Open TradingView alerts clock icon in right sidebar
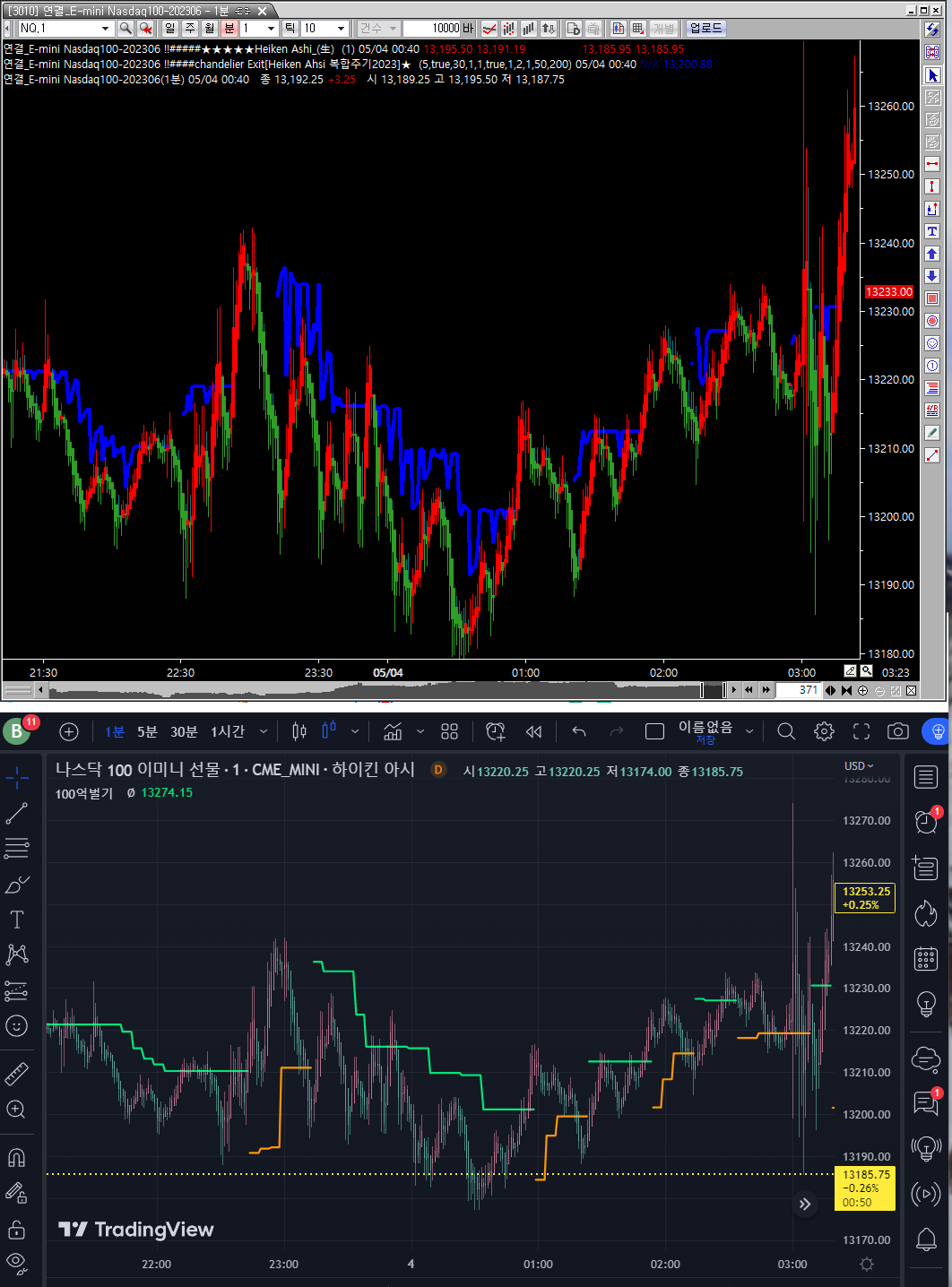The image size is (952, 1287). [925, 821]
